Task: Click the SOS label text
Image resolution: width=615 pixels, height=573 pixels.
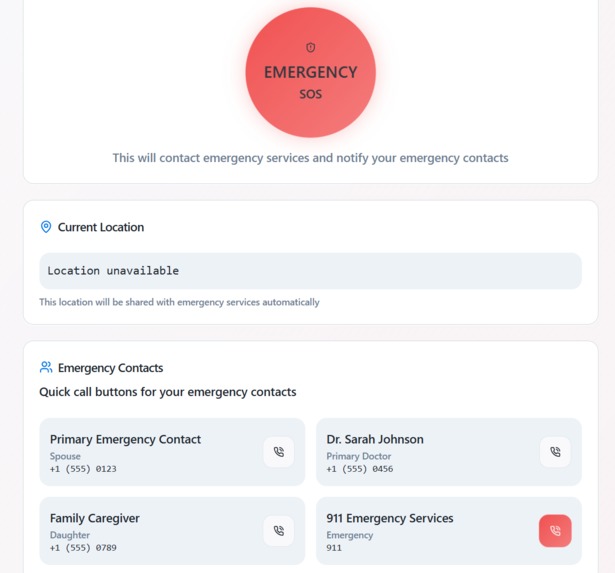Action: point(311,94)
